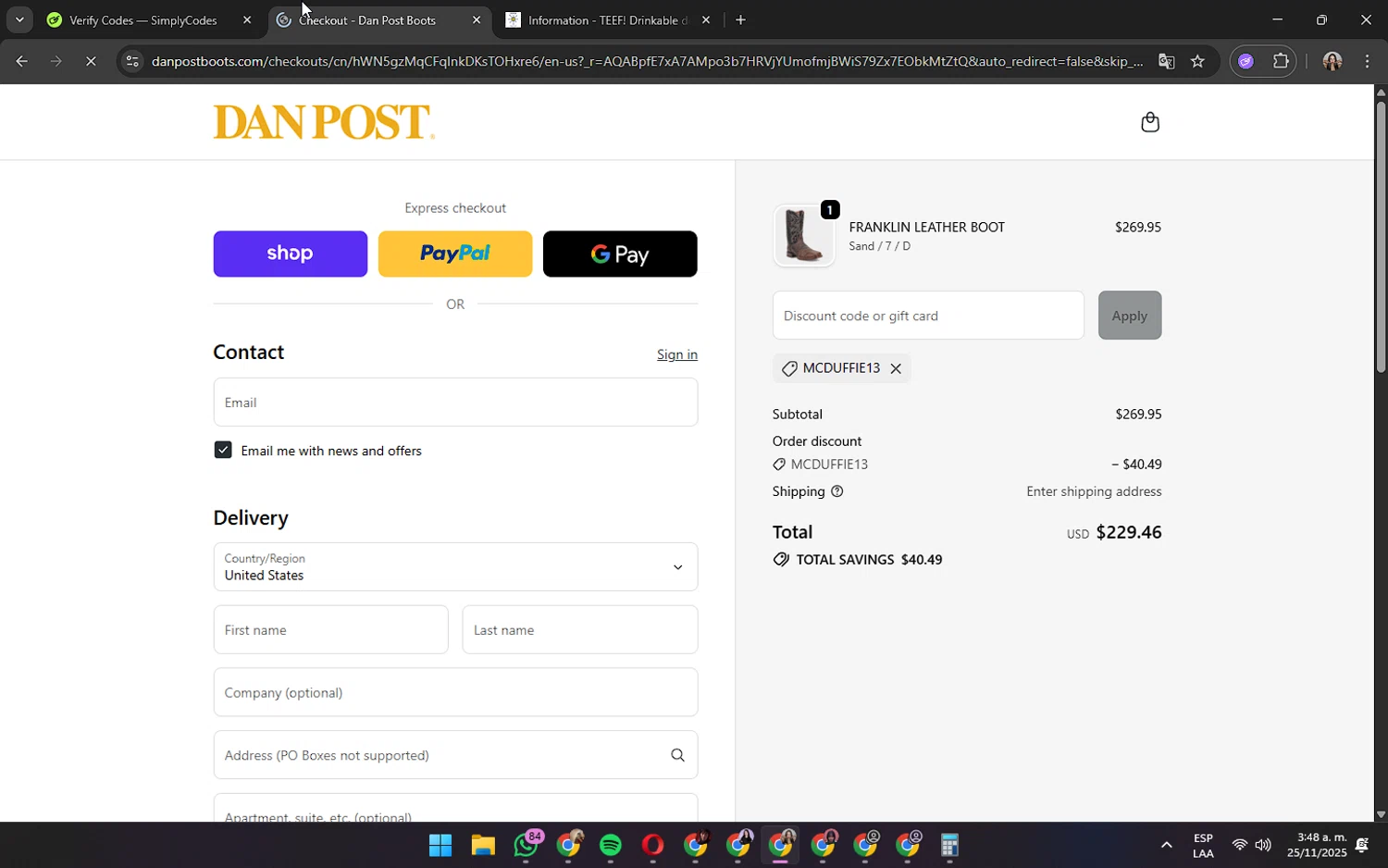Open the tab search dropdown arrow
1388x868 pixels.
tap(19, 19)
